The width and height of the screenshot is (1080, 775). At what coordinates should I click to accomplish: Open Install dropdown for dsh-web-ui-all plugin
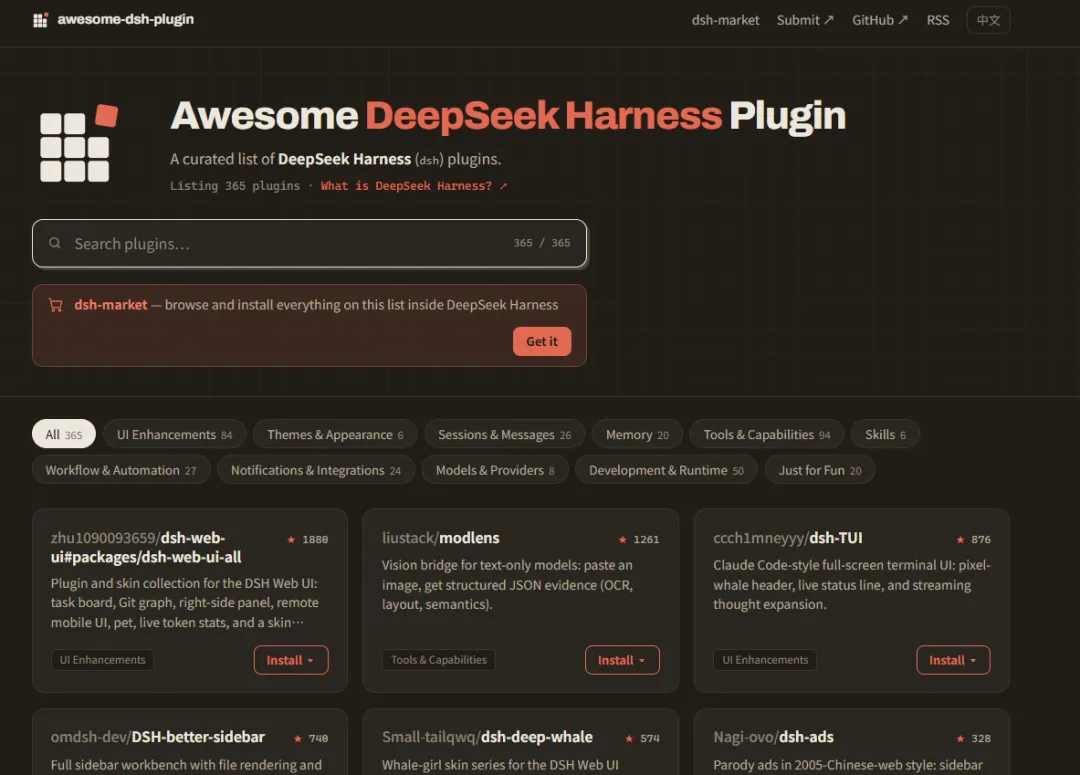[x=291, y=660]
